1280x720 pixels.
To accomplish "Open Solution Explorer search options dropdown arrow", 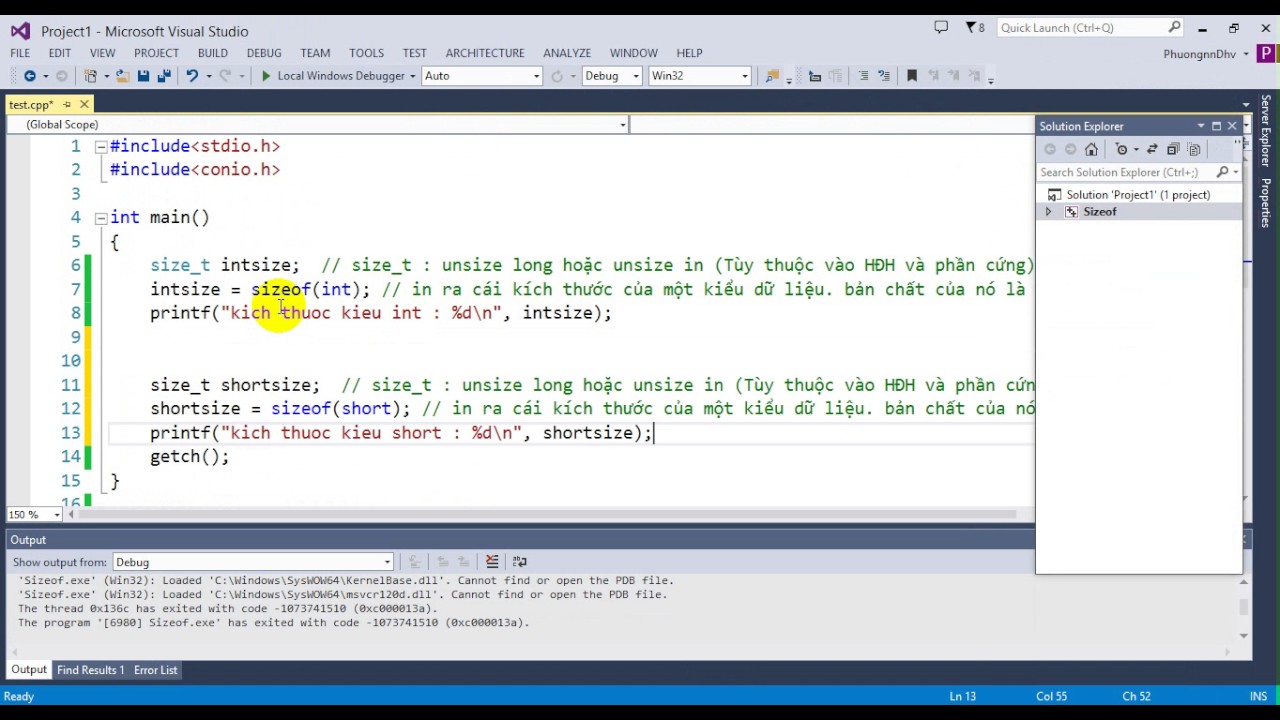I will tap(1236, 172).
